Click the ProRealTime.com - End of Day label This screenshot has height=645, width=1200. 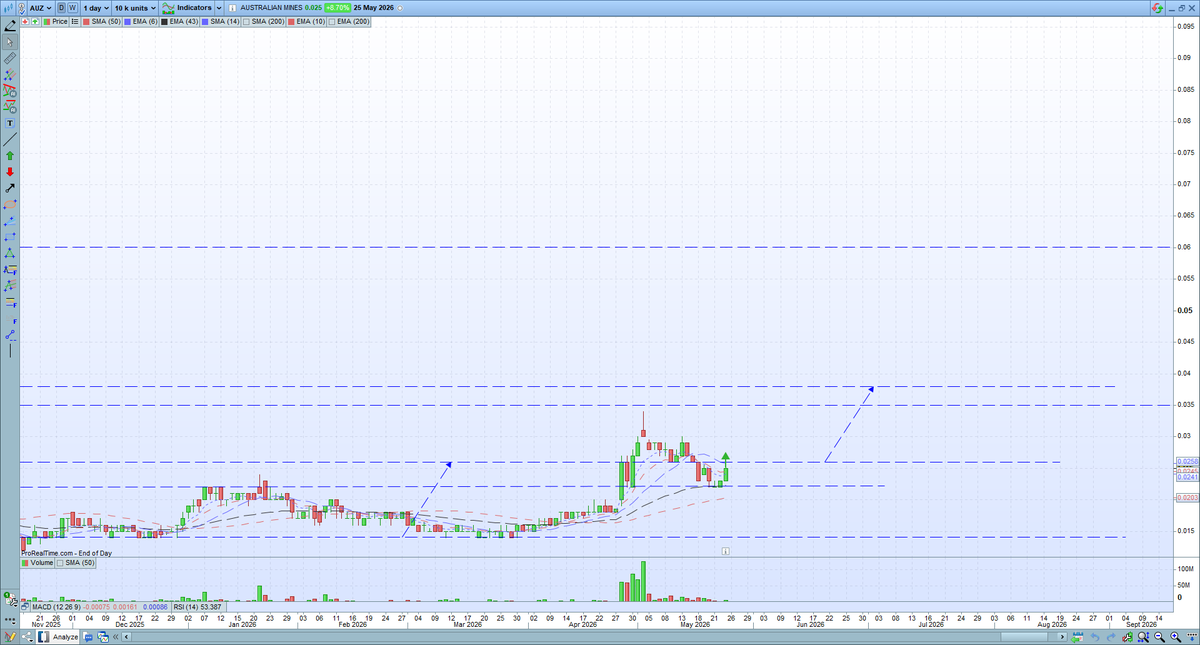point(66,552)
